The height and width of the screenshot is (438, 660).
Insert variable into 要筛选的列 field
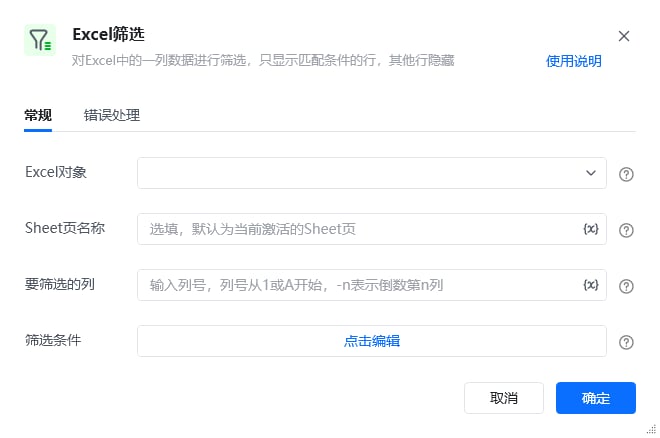tap(591, 285)
